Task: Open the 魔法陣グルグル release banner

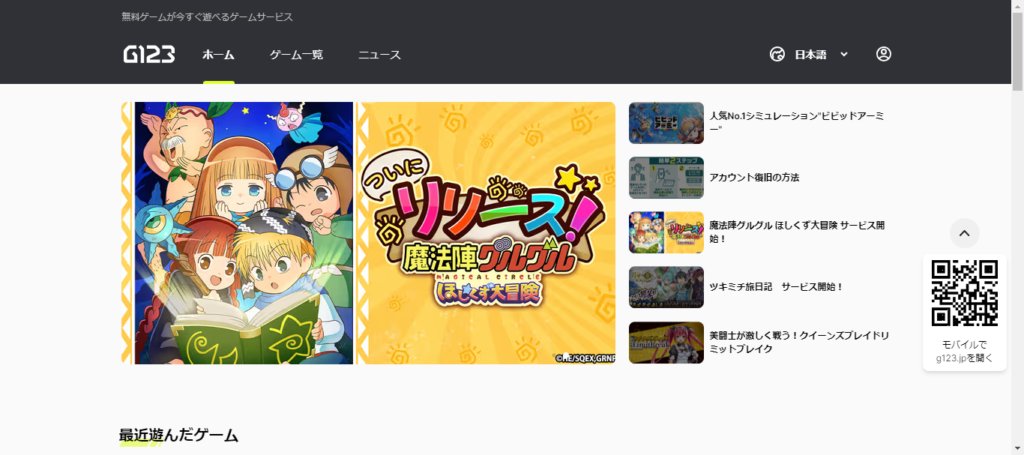Action: coord(368,233)
